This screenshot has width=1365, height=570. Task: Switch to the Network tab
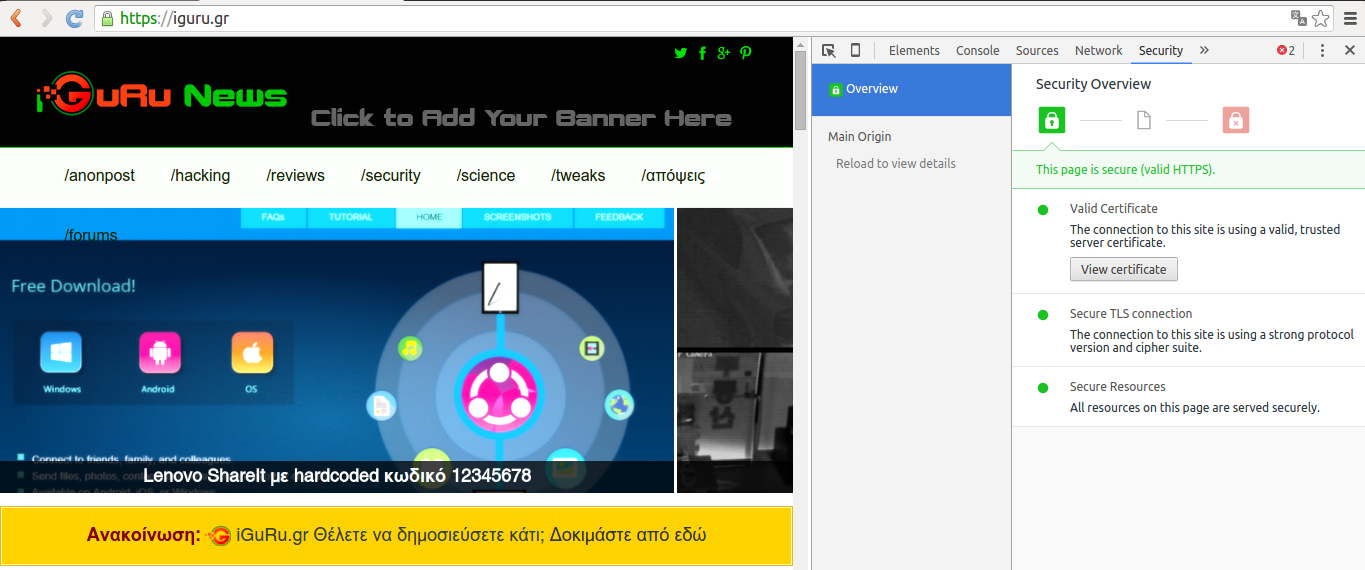(x=1098, y=51)
